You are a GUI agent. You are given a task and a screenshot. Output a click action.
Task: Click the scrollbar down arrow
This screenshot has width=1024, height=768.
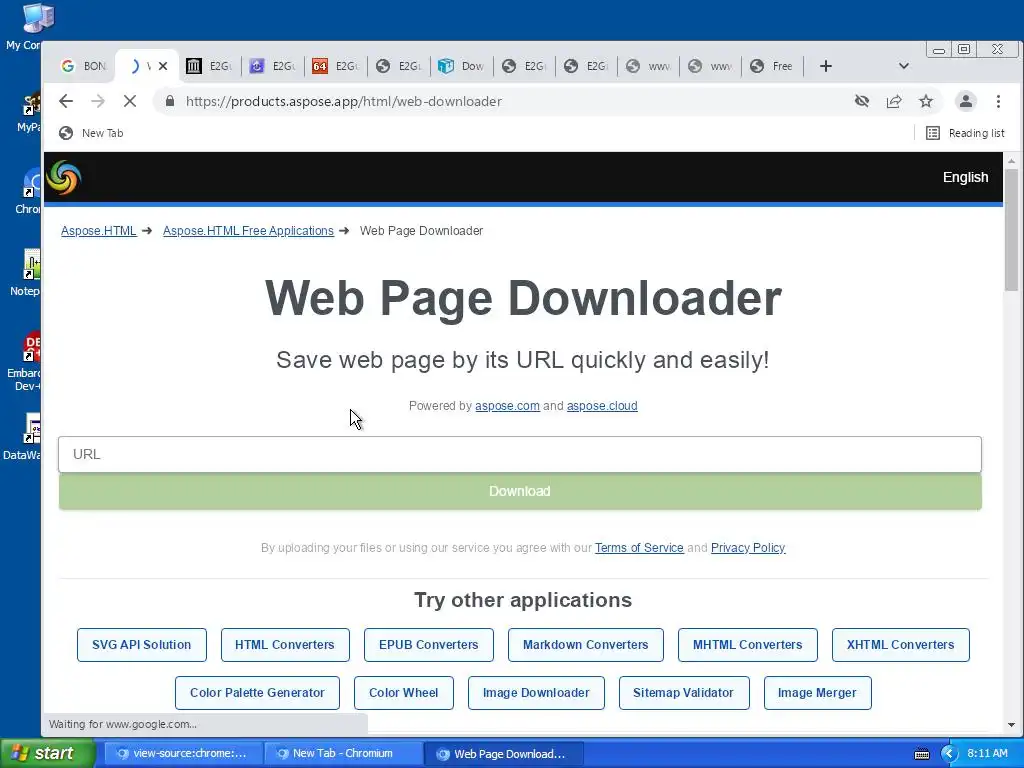(1011, 725)
